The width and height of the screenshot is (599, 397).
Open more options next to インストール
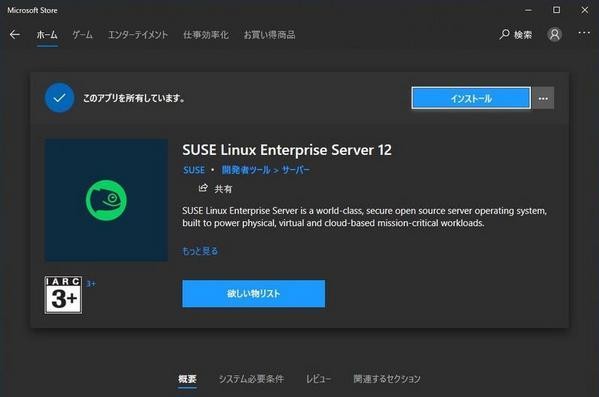[x=543, y=99]
